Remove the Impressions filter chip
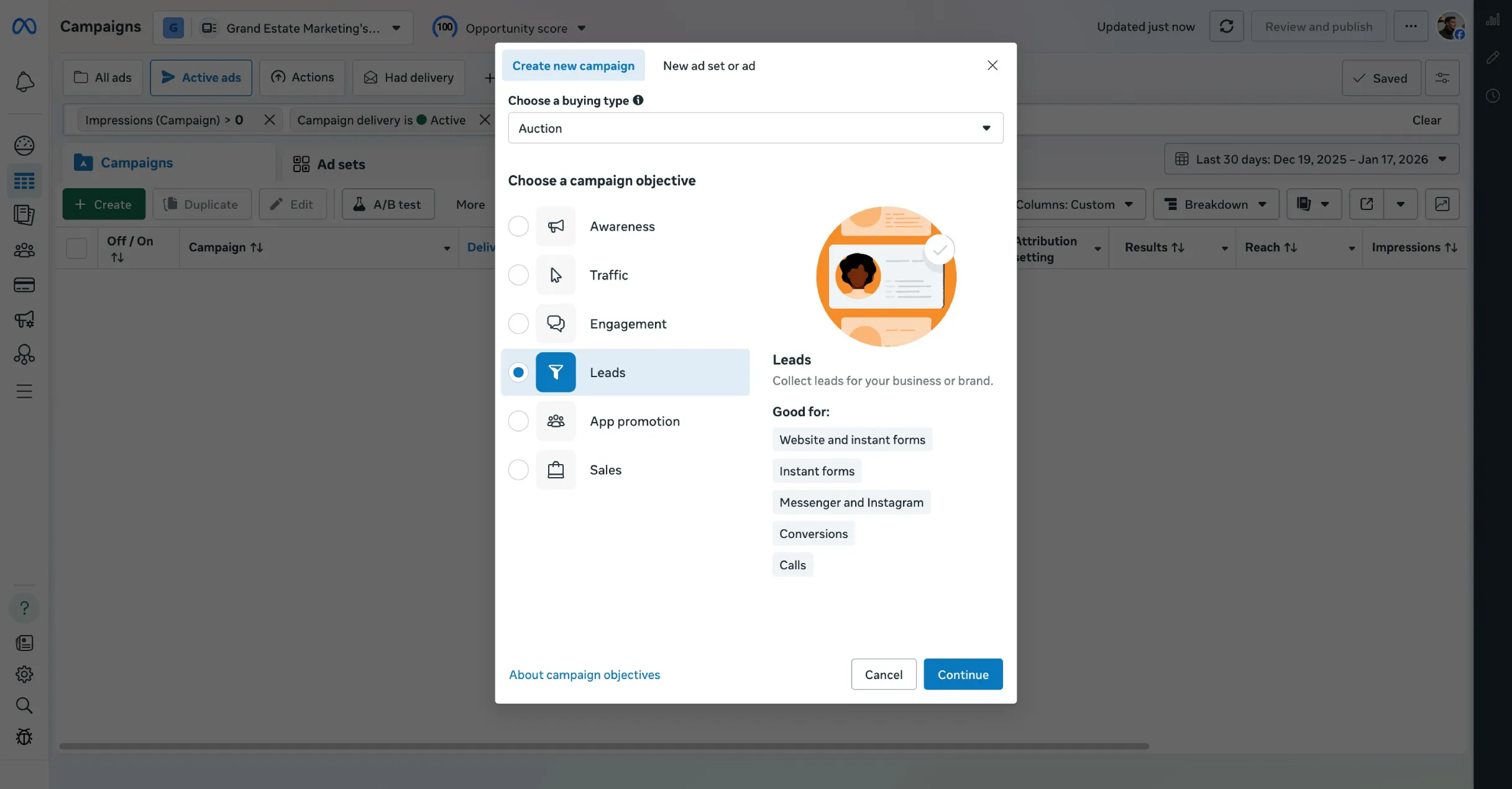Viewport: 1512px width, 789px height. (x=269, y=120)
